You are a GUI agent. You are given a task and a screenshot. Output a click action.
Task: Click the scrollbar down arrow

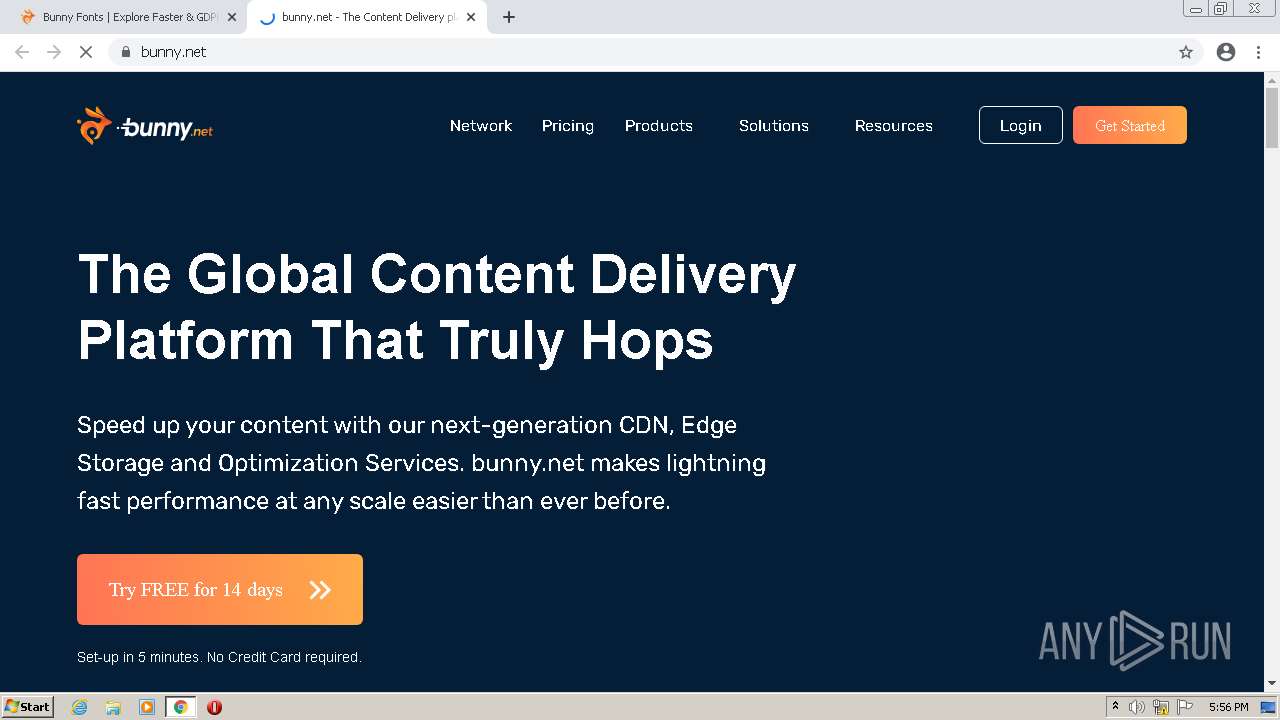tap(1272, 684)
